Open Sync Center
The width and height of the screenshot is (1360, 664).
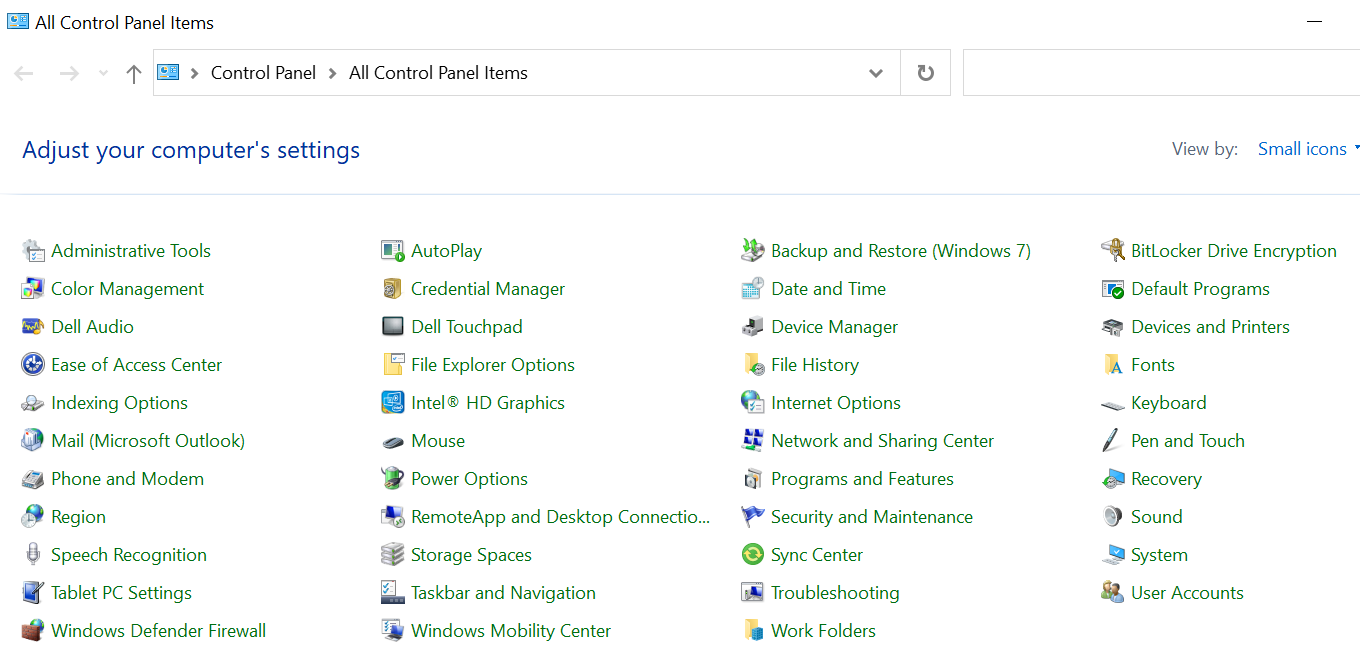click(817, 555)
